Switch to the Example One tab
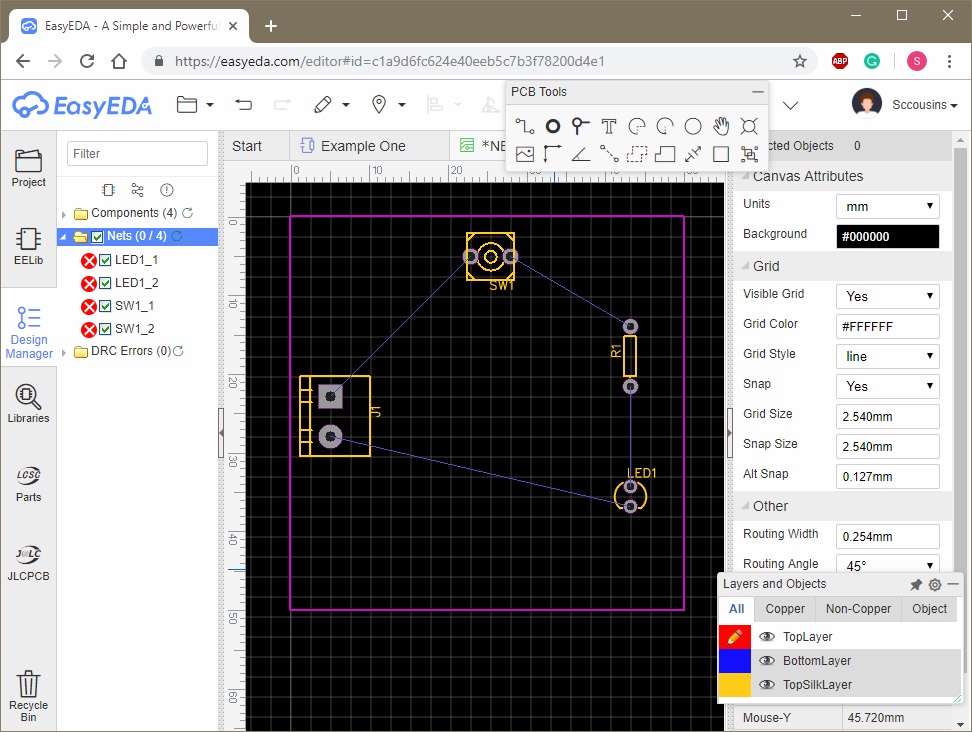Image resolution: width=972 pixels, height=732 pixels. [362, 146]
